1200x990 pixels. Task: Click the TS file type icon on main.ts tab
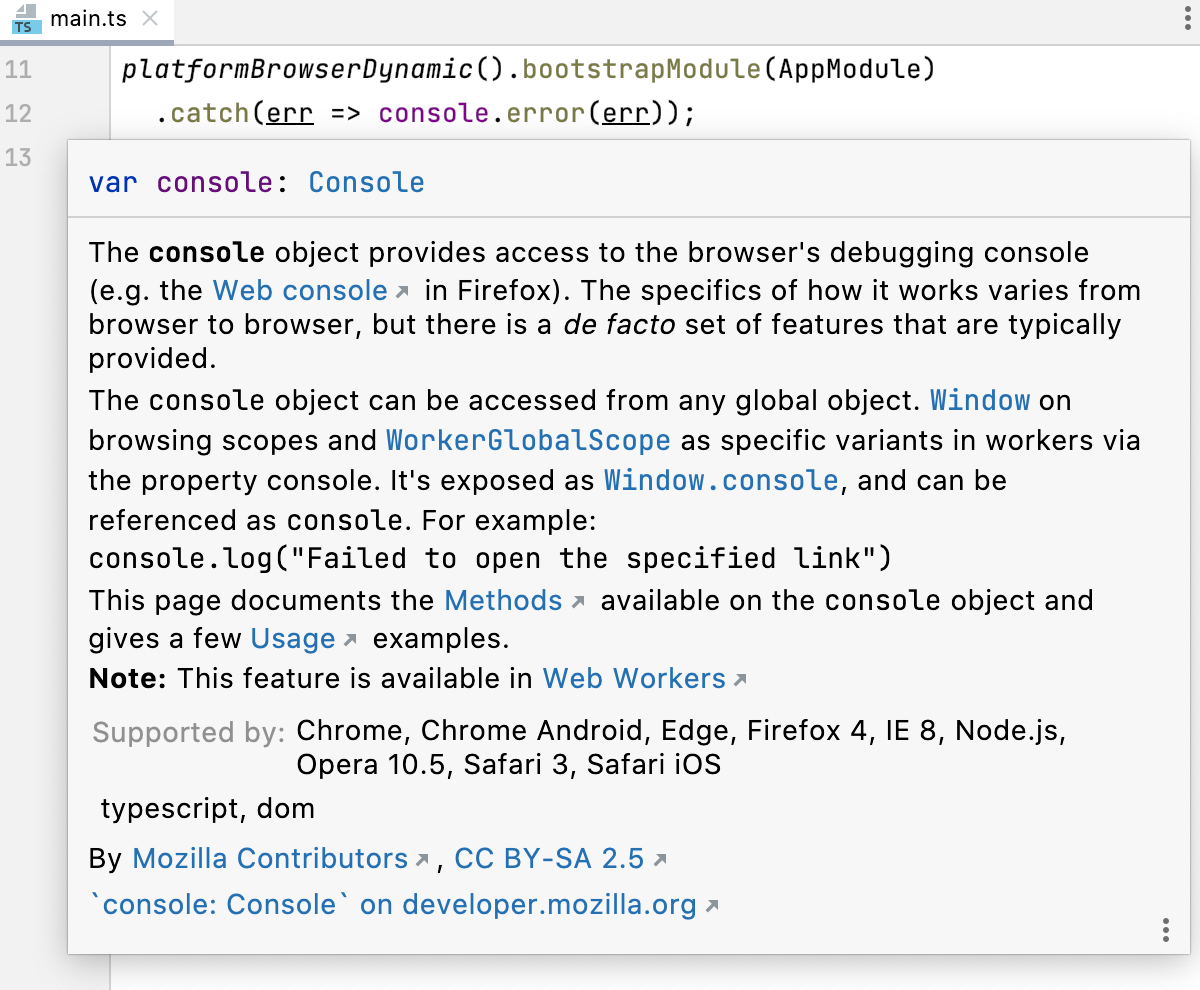click(23, 20)
